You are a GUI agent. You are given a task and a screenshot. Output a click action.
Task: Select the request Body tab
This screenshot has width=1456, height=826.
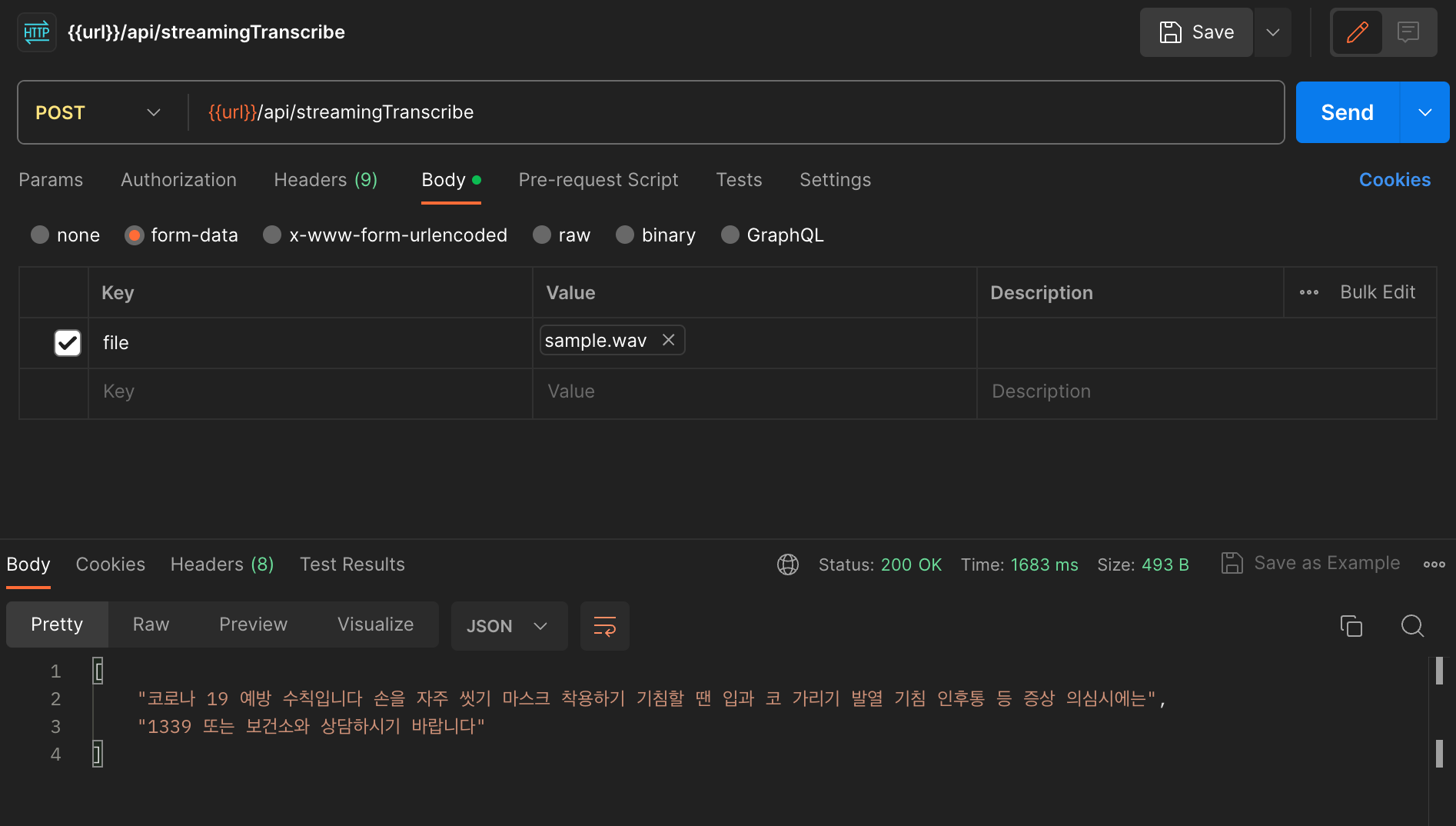click(451, 180)
